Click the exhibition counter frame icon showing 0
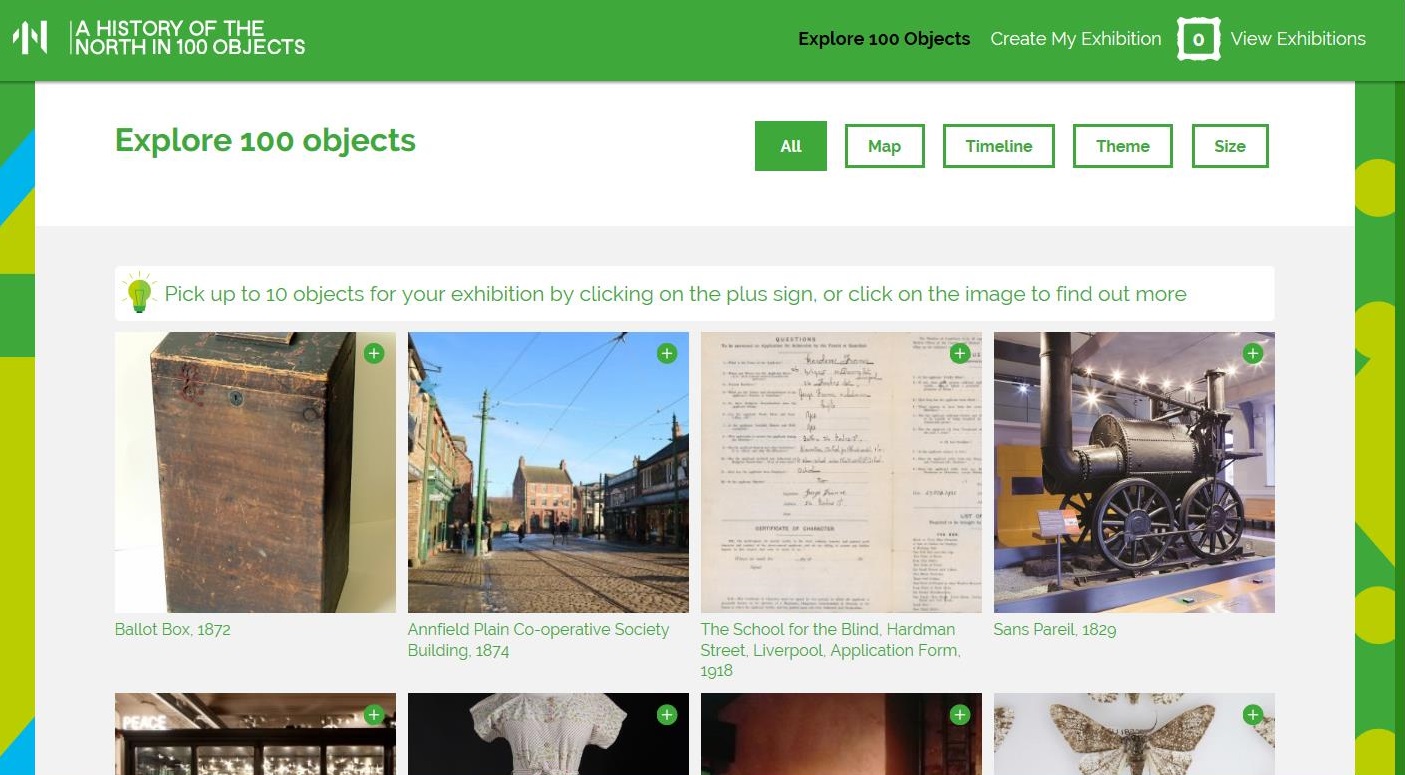The image size is (1405, 775). pyautogui.click(x=1198, y=39)
